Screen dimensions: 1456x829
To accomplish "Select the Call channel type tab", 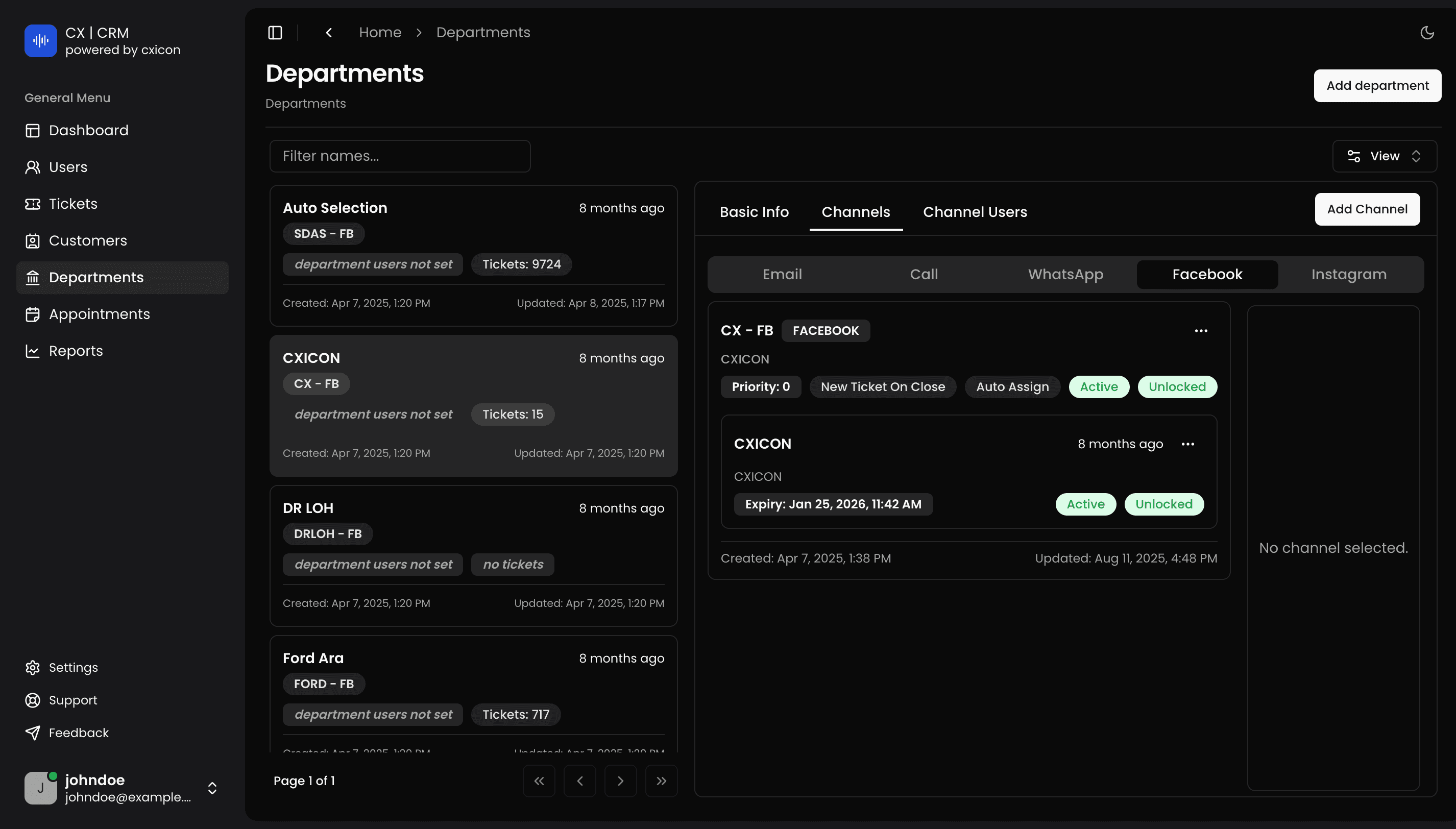I will click(924, 275).
